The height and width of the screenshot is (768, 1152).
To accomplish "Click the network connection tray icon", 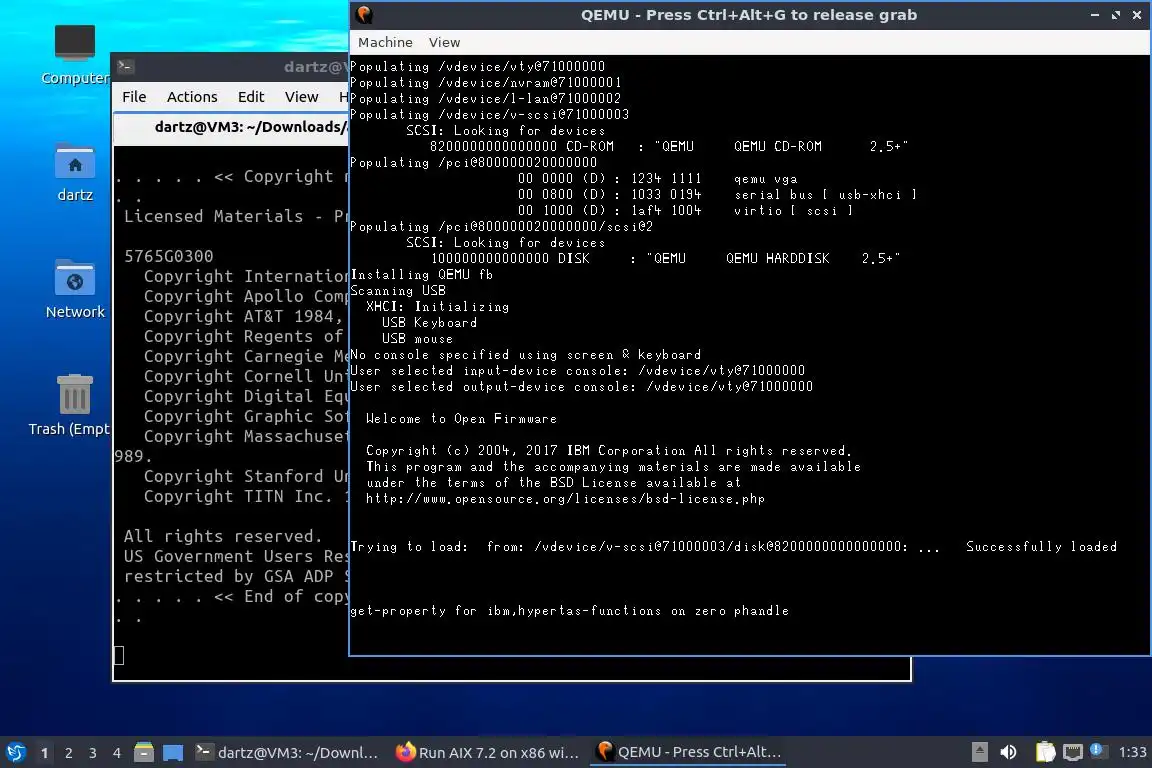I will click(1073, 752).
